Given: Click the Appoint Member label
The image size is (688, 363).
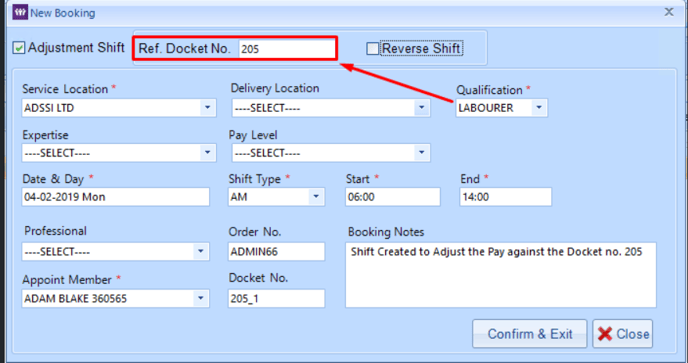Looking at the screenshot, I should pyautogui.click(x=67, y=280).
